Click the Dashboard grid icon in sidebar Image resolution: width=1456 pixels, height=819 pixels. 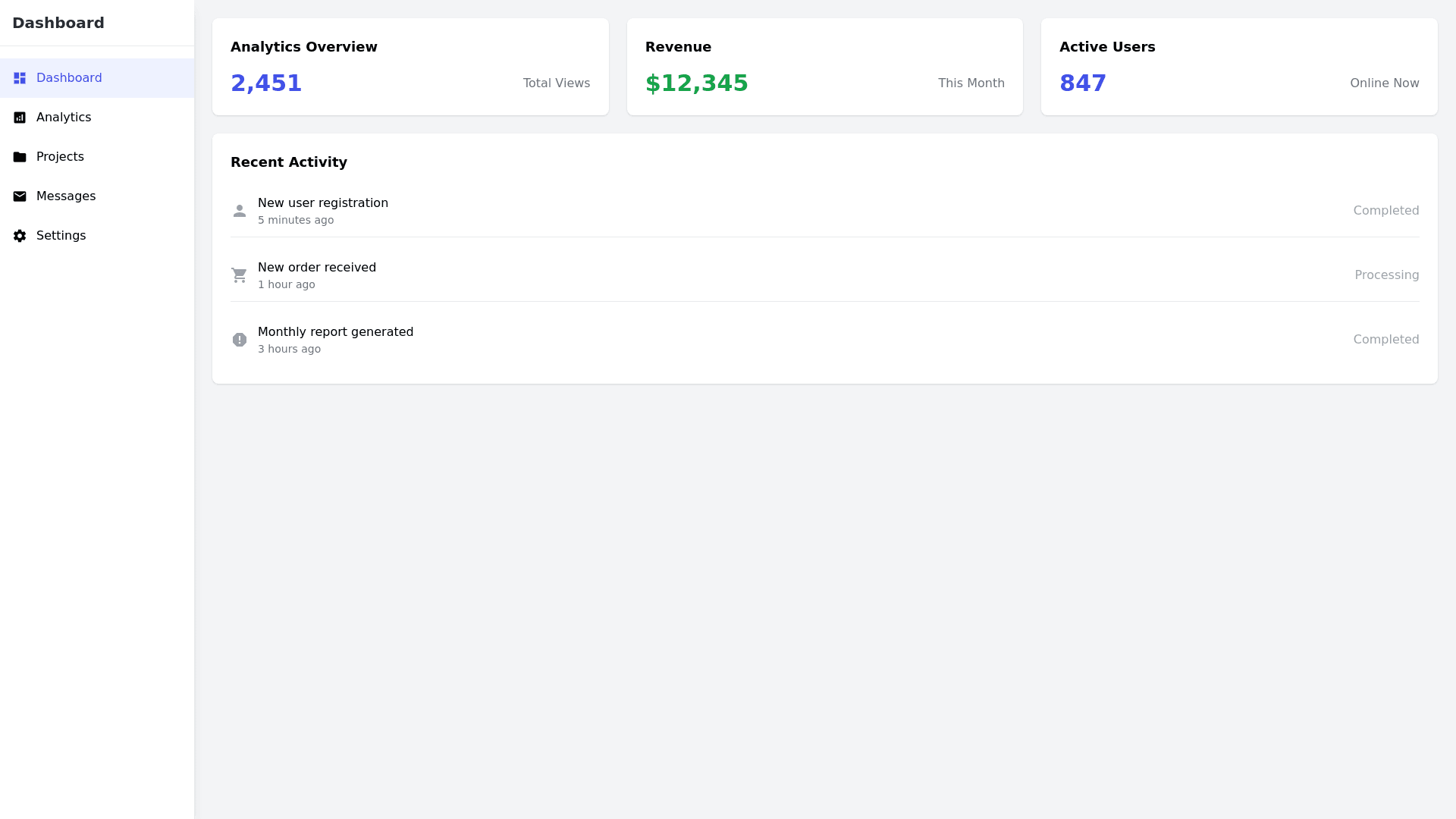click(x=20, y=78)
